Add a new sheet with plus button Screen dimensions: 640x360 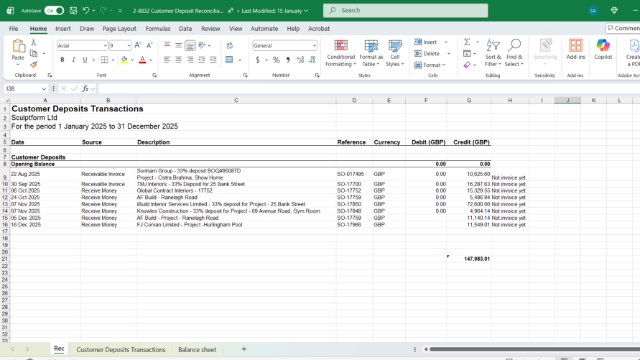[x=244, y=349]
